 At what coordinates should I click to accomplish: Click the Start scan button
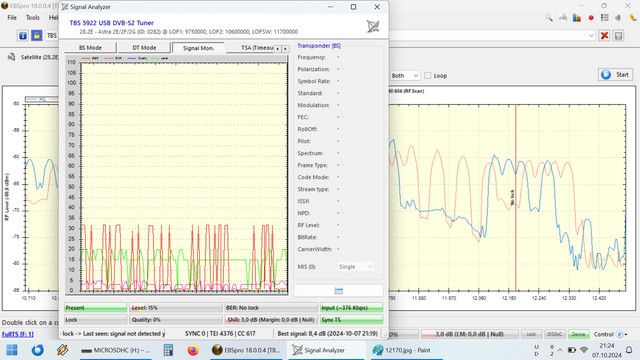coord(616,74)
